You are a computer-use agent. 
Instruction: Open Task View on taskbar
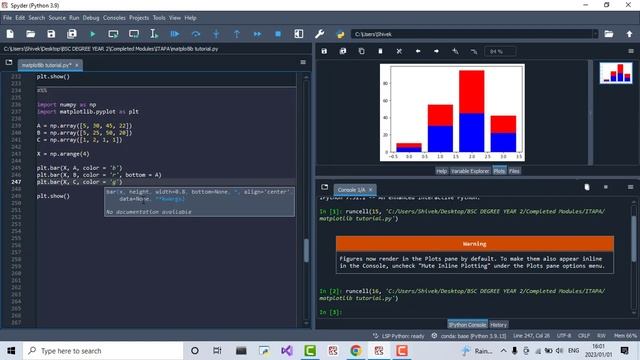coord(217,351)
